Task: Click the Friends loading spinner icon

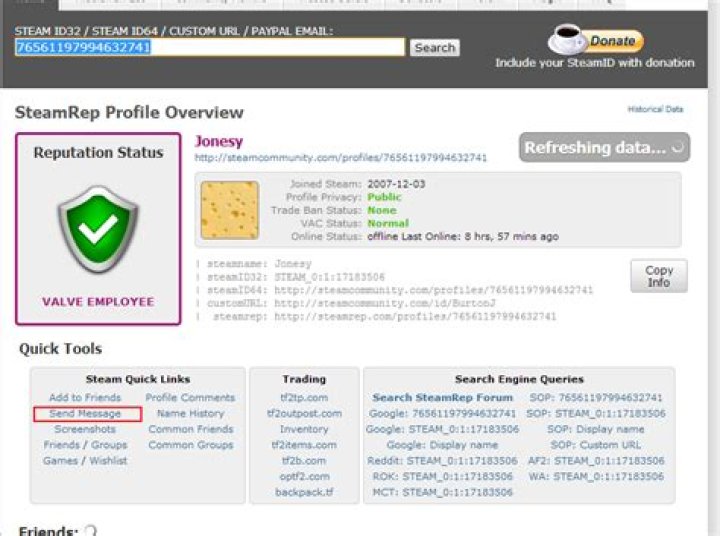Action: [90, 531]
